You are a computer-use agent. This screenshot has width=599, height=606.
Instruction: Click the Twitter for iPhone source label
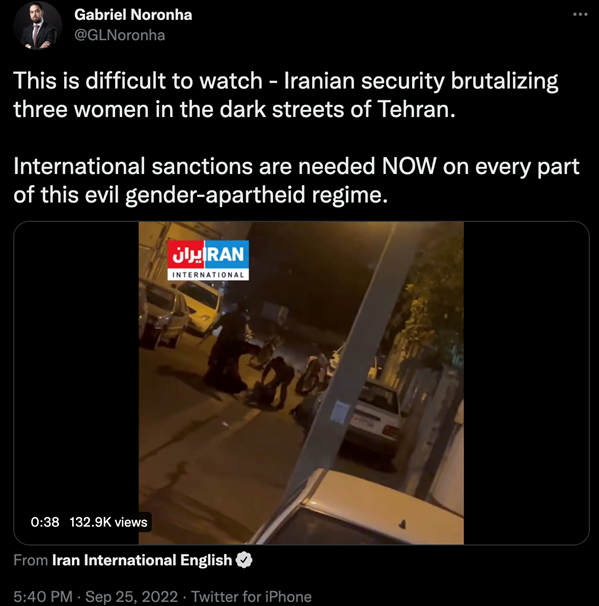(252, 596)
